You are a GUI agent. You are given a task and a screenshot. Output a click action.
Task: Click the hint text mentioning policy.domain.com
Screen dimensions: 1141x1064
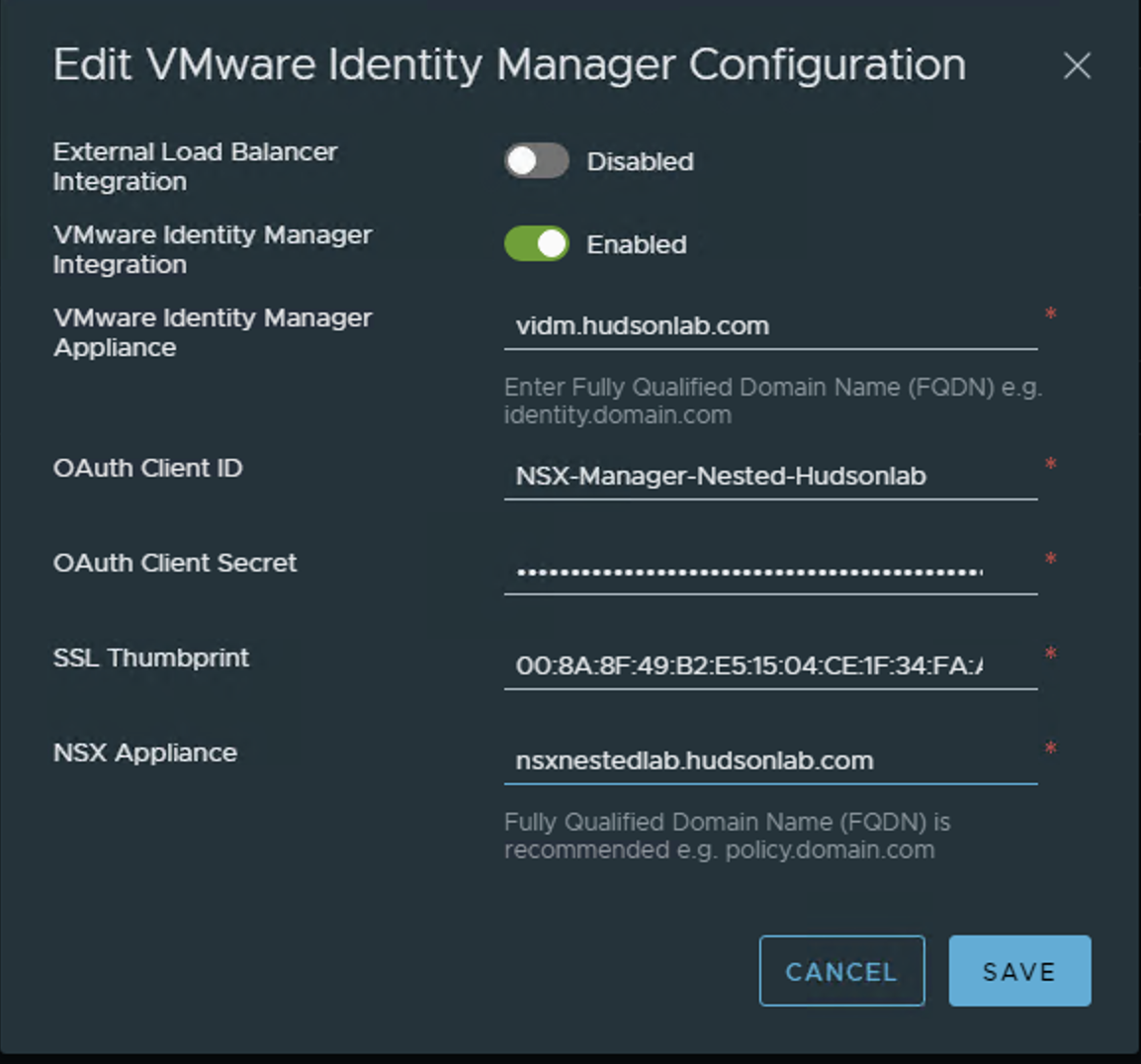727,837
